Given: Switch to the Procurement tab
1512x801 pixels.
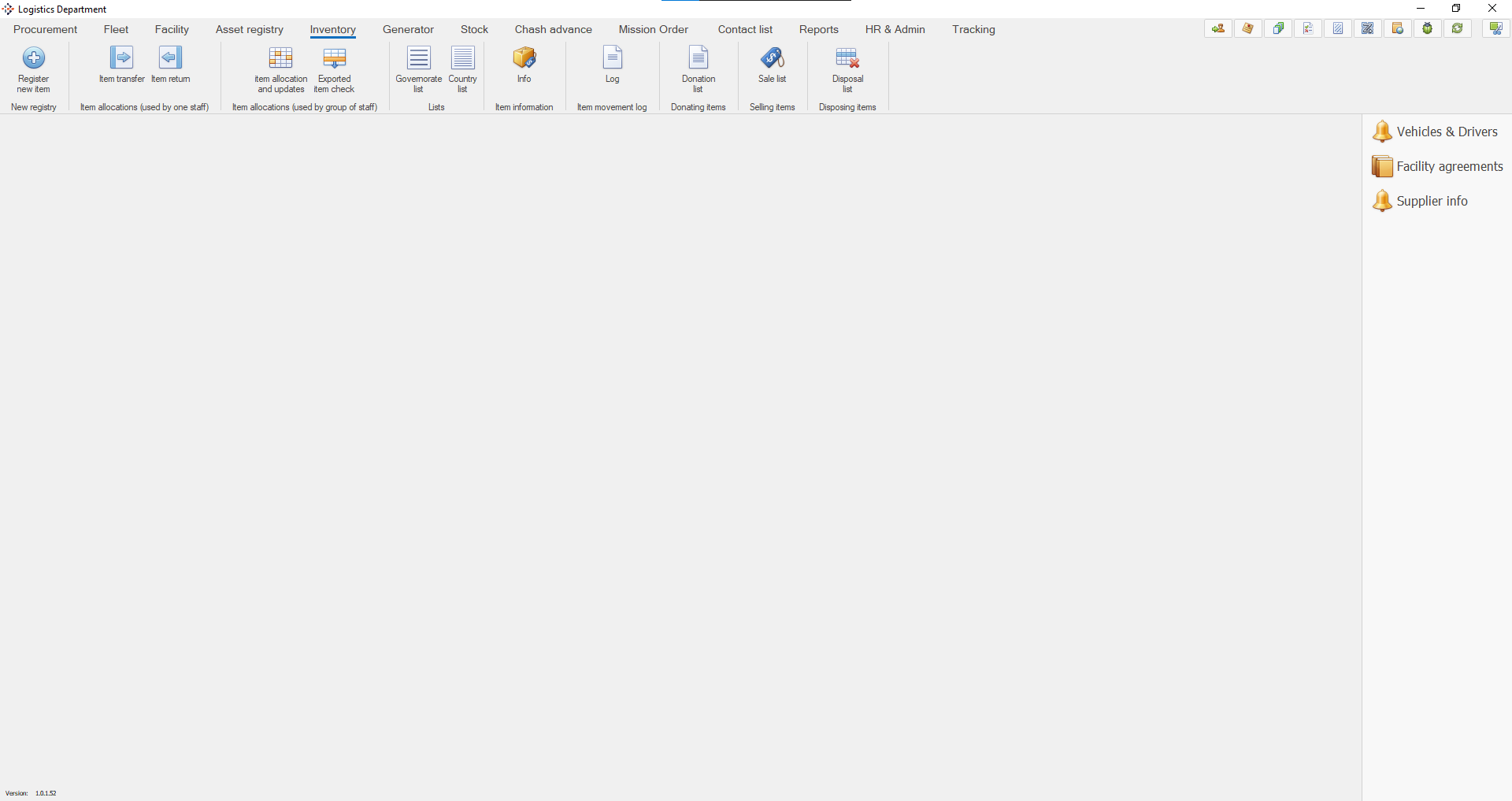Looking at the screenshot, I should [x=45, y=29].
